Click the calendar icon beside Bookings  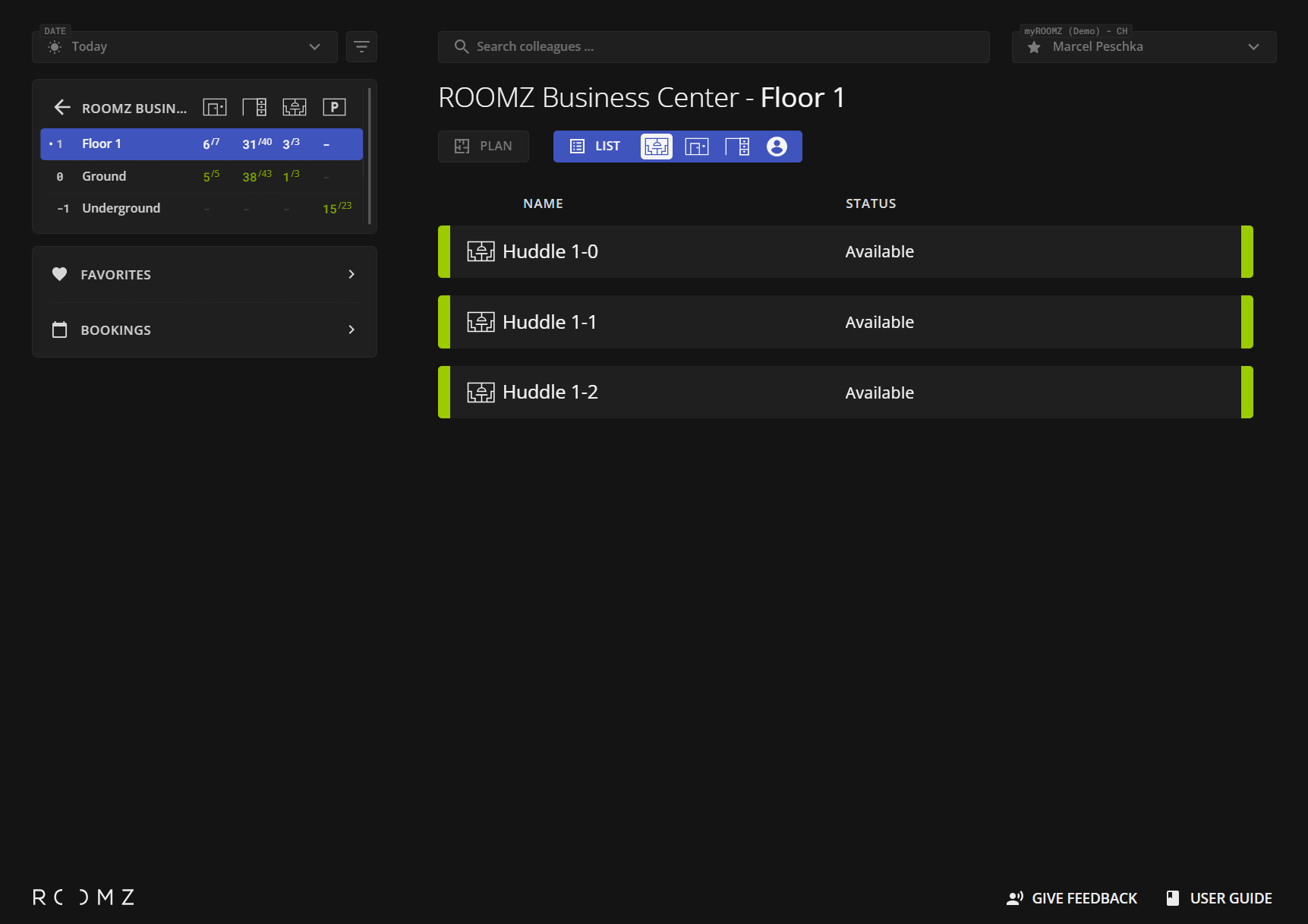point(59,330)
